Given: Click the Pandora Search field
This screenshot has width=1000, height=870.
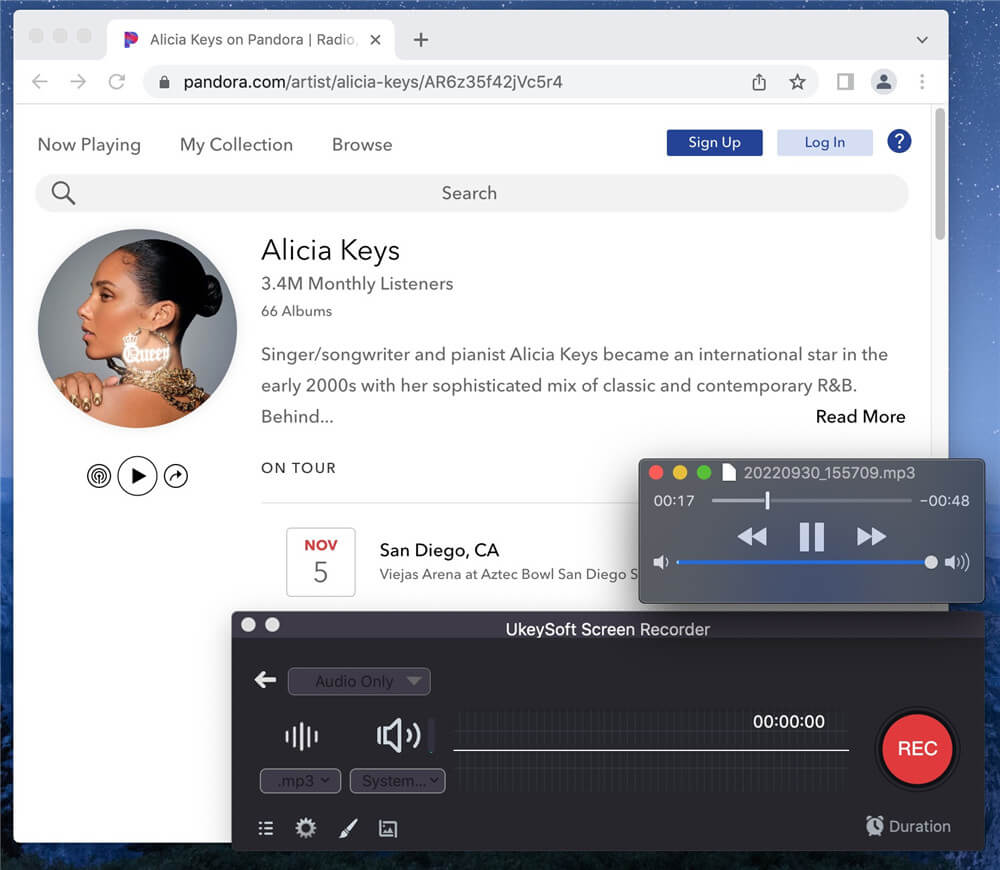Looking at the screenshot, I should pos(472,193).
